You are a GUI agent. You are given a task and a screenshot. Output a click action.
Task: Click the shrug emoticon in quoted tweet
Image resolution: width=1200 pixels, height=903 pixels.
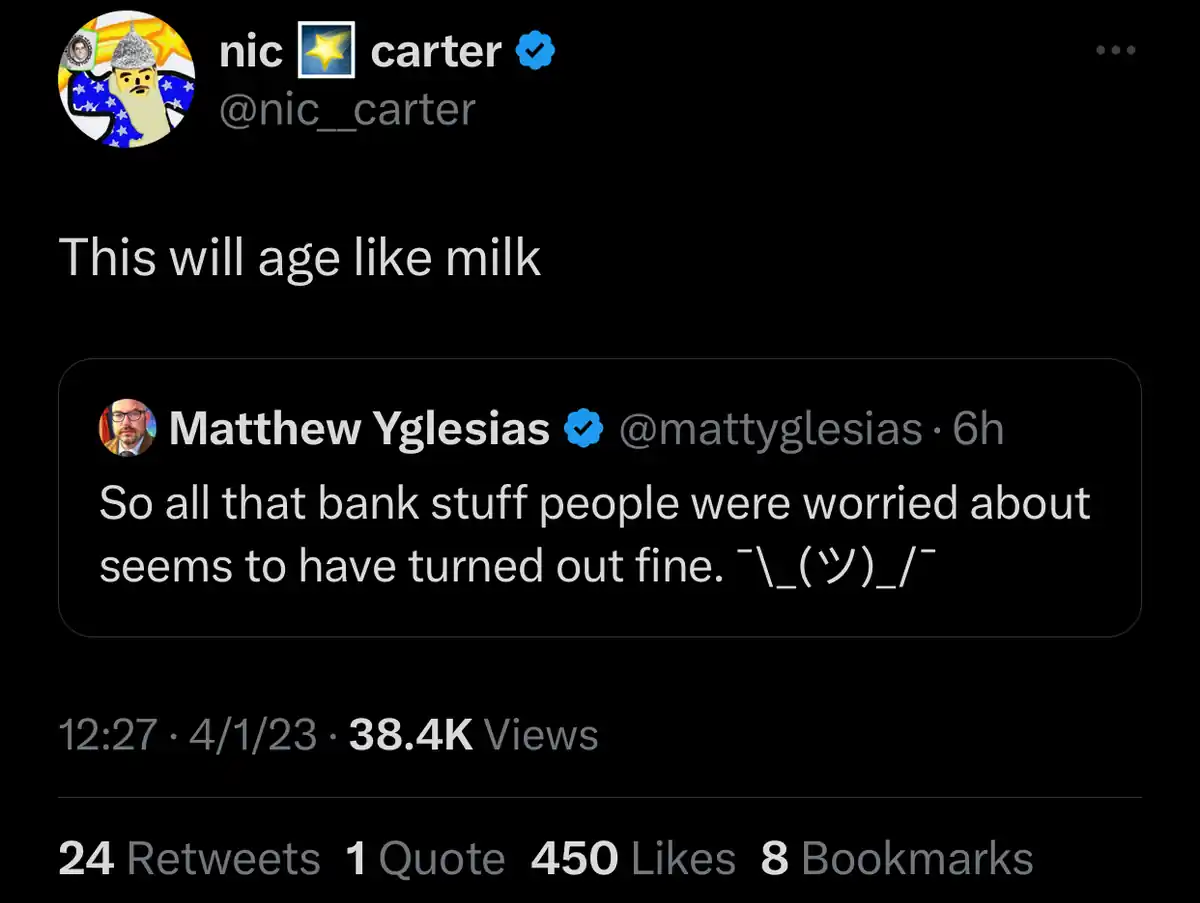point(834,566)
